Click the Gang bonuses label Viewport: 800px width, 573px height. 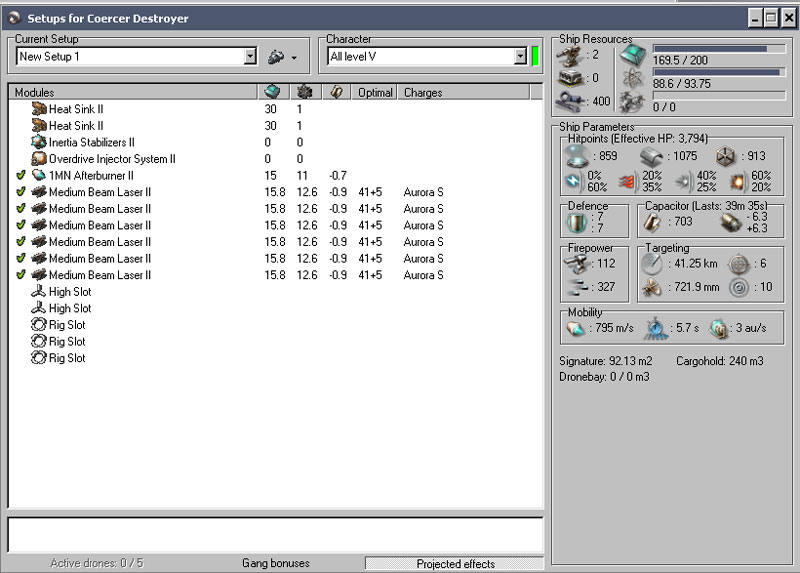point(276,563)
